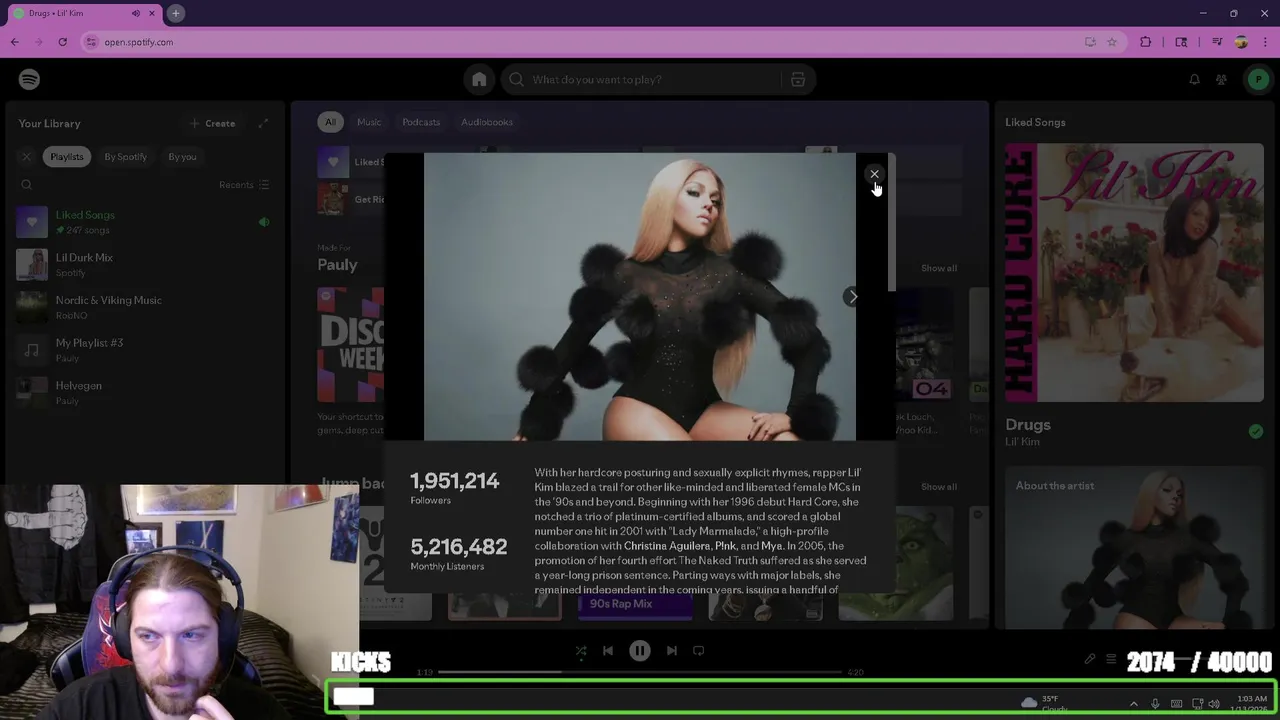Image resolution: width=1280 pixels, height=720 pixels.
Task: Open the Liked Songs playlist
Action: pos(145,222)
